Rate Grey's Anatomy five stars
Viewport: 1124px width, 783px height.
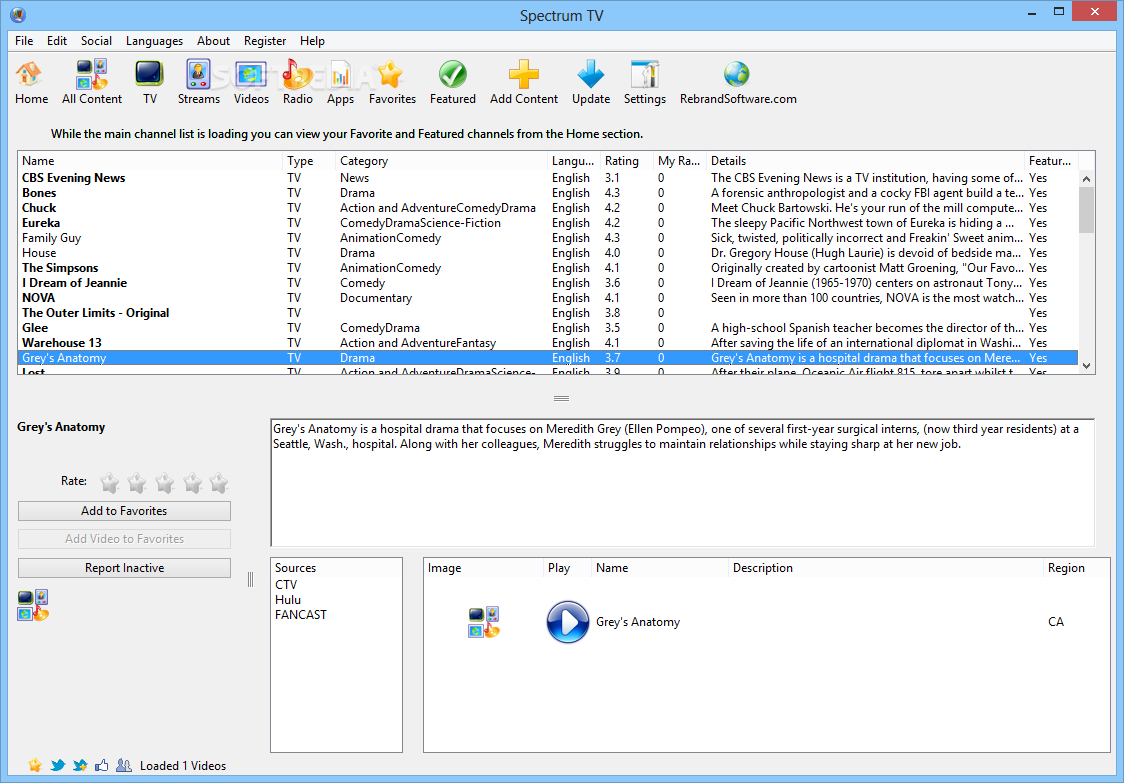click(x=219, y=483)
